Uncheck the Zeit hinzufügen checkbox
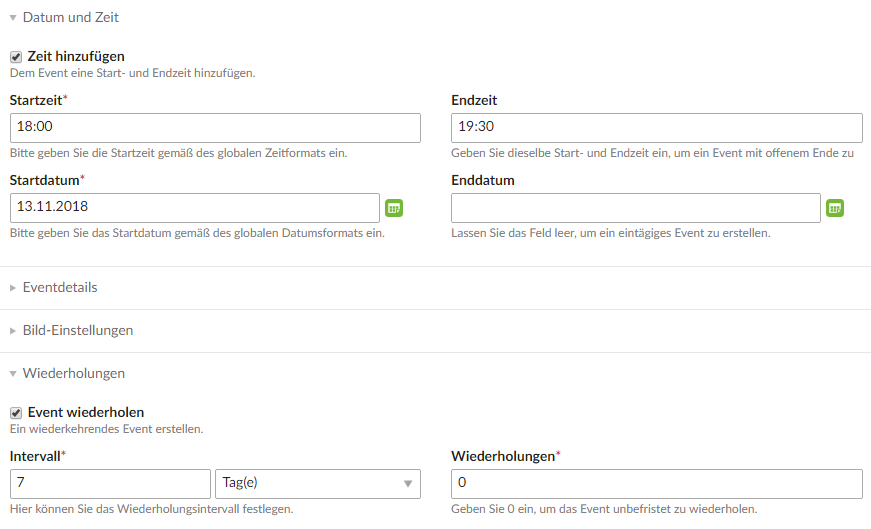The width and height of the screenshot is (871, 529). coord(16,57)
